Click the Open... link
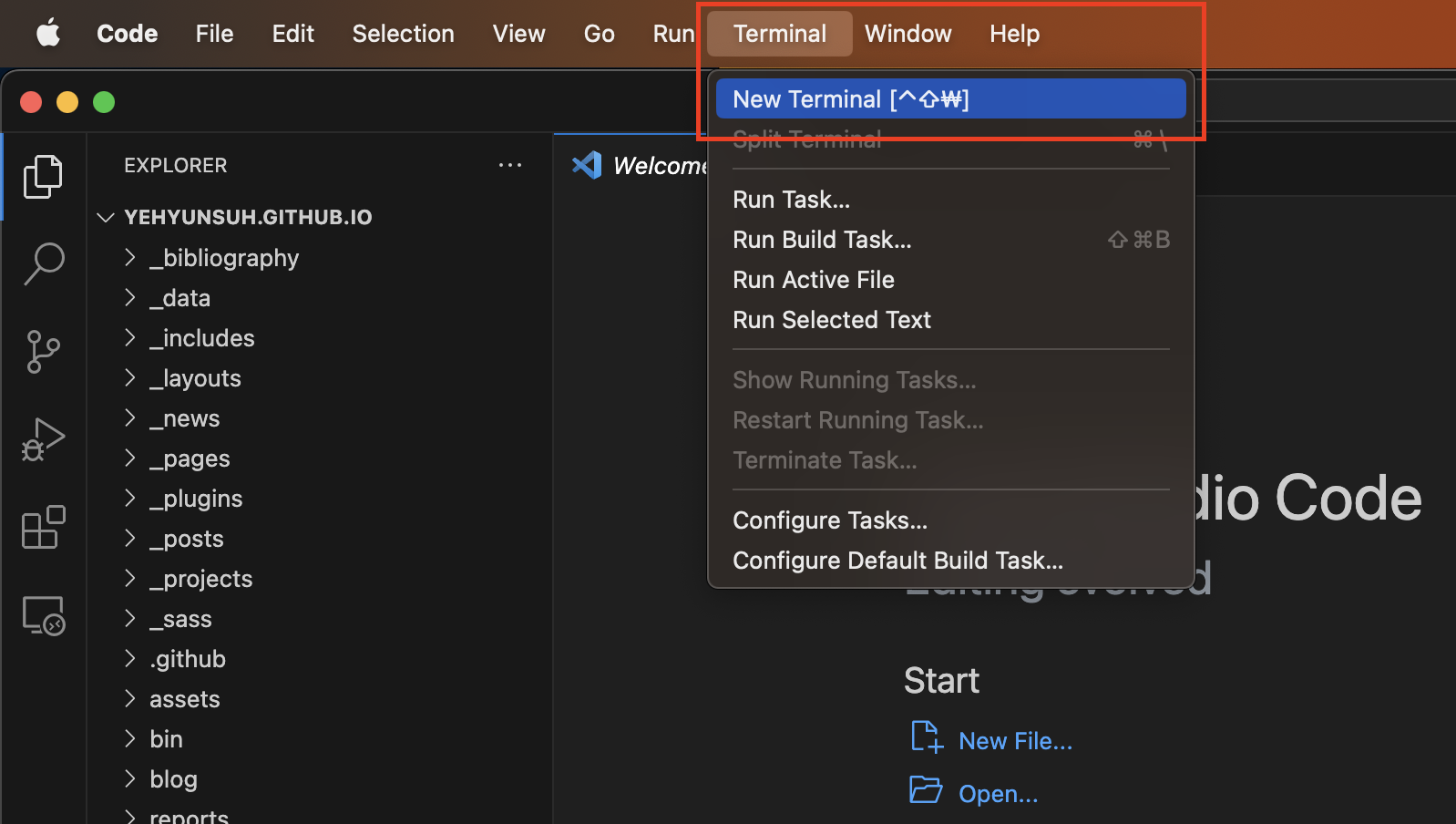 [998, 794]
